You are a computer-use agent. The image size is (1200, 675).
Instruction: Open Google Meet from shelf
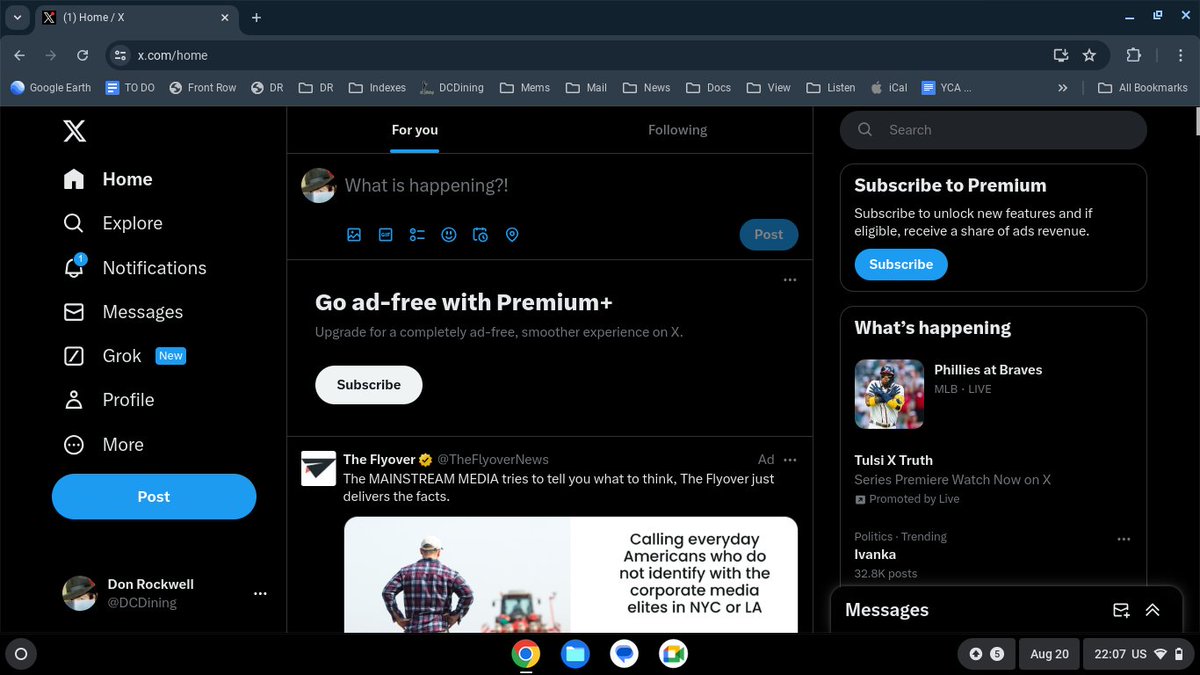[674, 654]
